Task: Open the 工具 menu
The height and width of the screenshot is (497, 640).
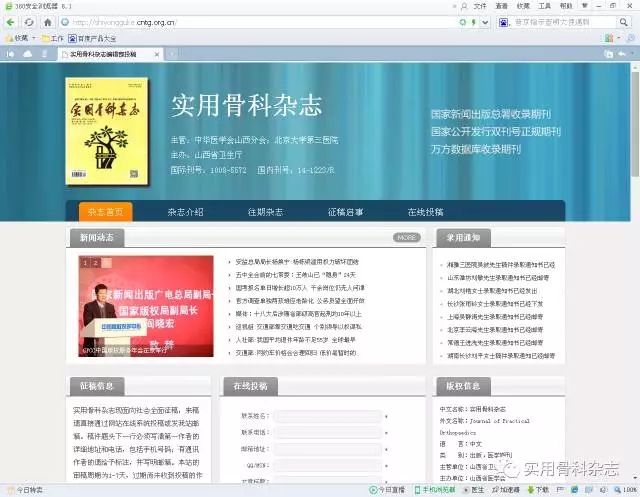Action: [544, 6]
